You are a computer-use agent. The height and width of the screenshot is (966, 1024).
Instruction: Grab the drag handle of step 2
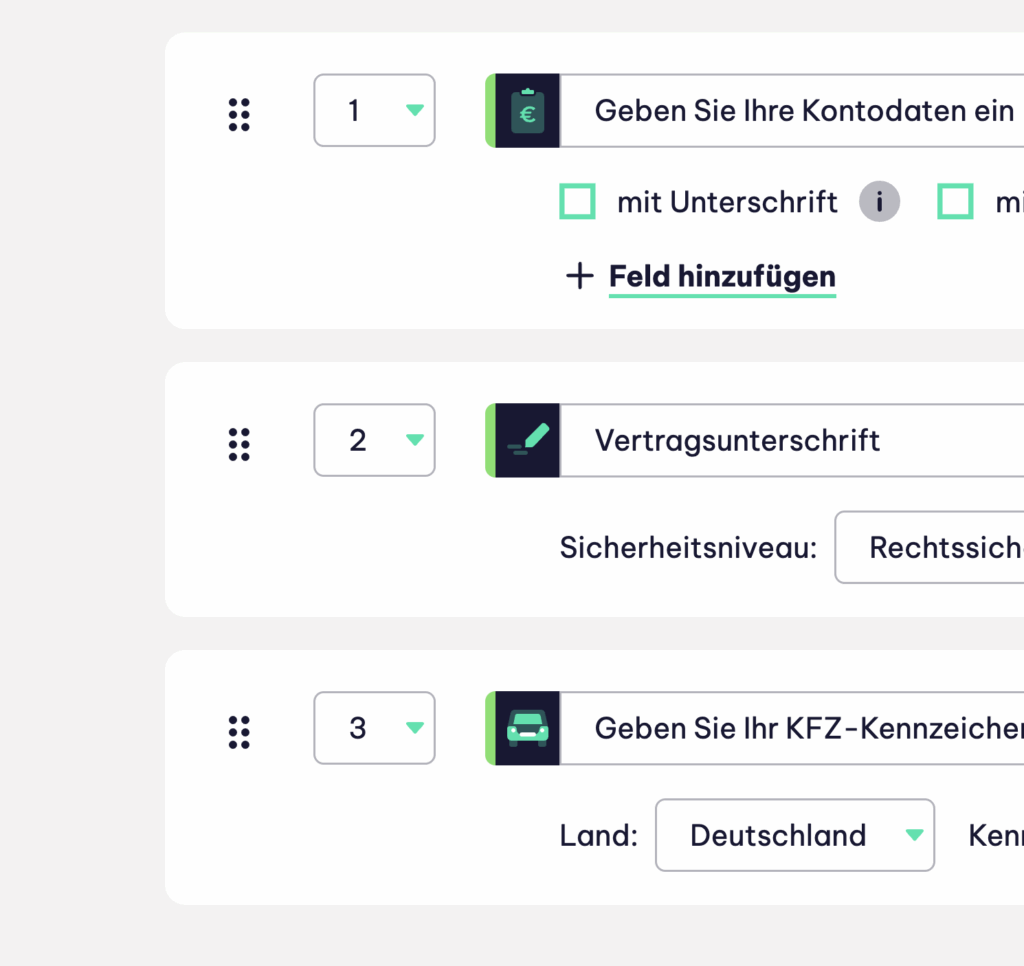pyautogui.click(x=239, y=445)
